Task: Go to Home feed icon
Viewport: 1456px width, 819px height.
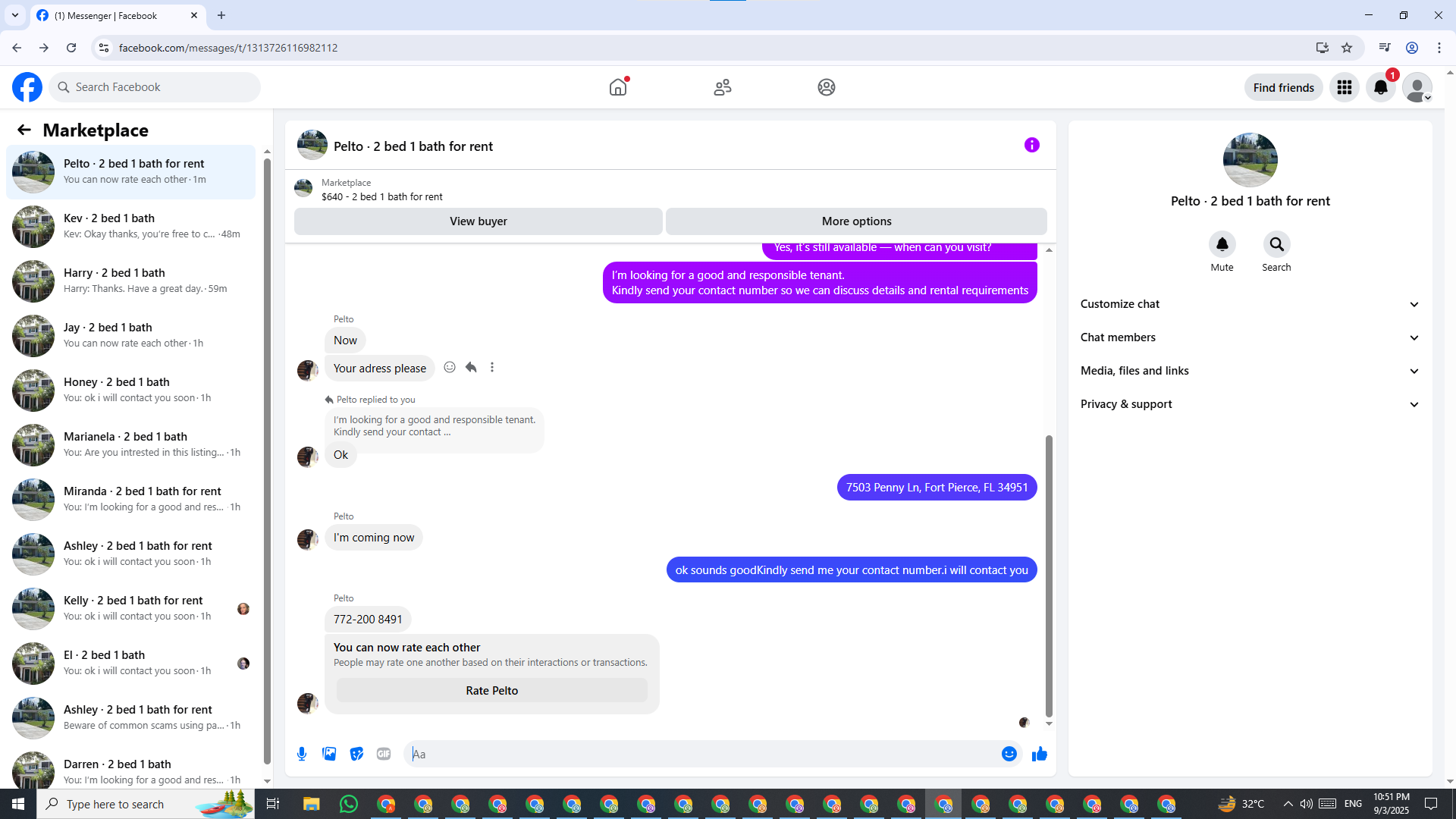Action: [618, 87]
